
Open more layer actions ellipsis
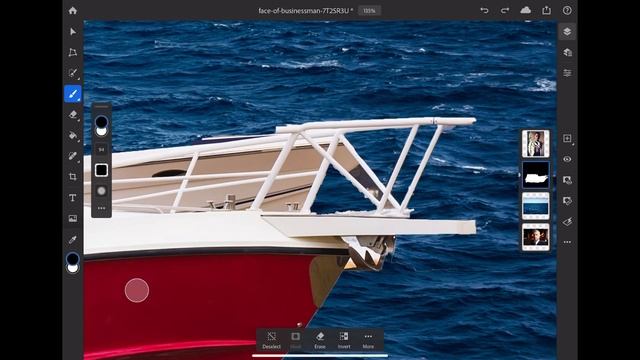click(x=567, y=242)
